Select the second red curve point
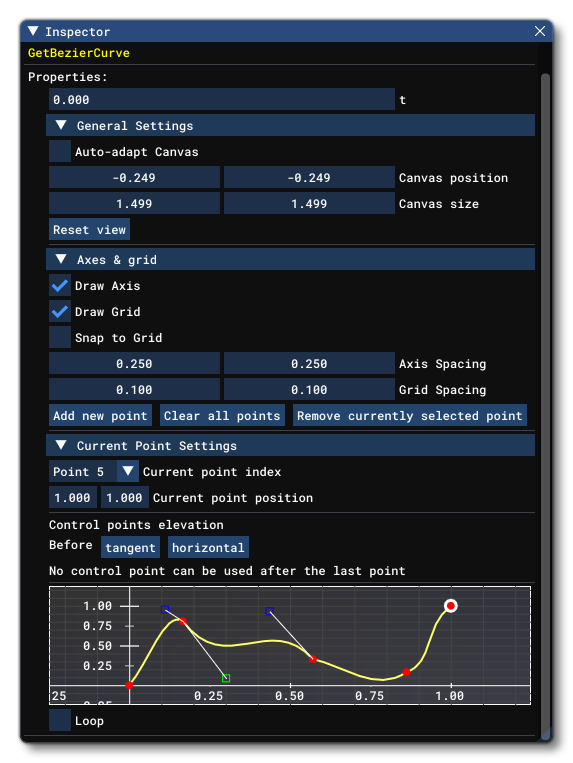 pos(182,621)
